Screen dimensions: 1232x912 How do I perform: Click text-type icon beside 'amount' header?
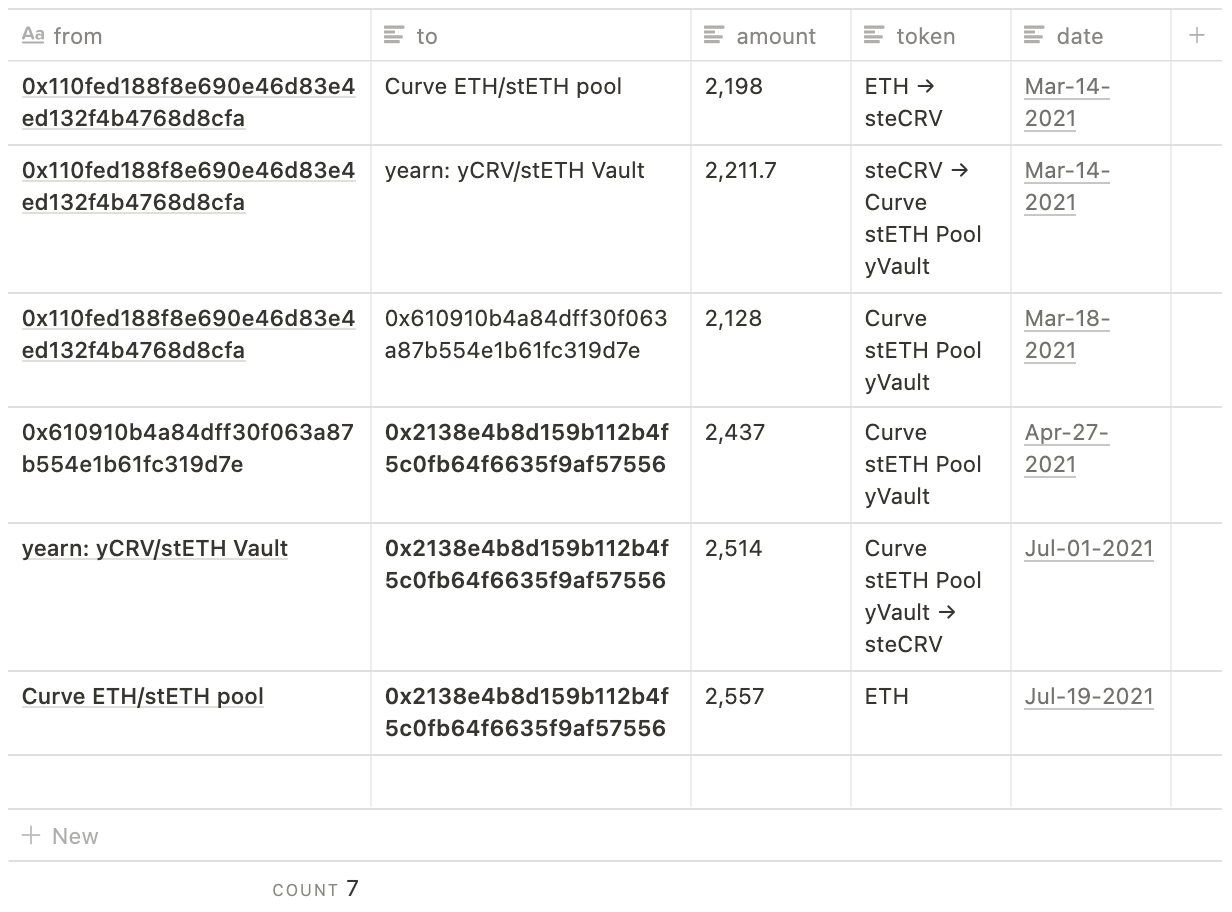pos(714,36)
